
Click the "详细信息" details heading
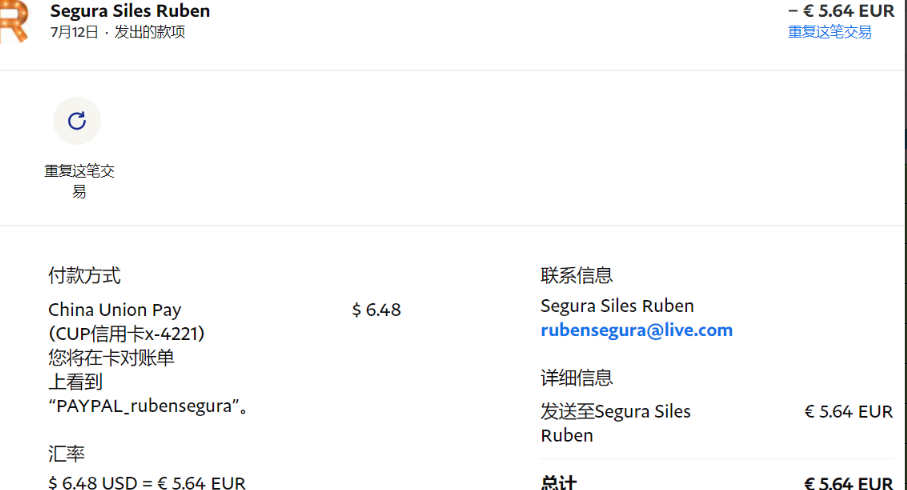576,378
